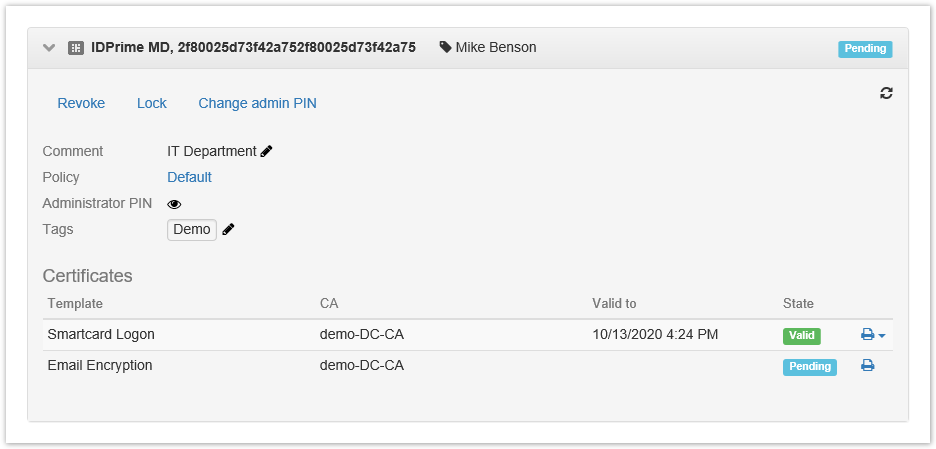Collapse the IDPrime MD device panel
The image size is (936, 449).
pos(48,48)
